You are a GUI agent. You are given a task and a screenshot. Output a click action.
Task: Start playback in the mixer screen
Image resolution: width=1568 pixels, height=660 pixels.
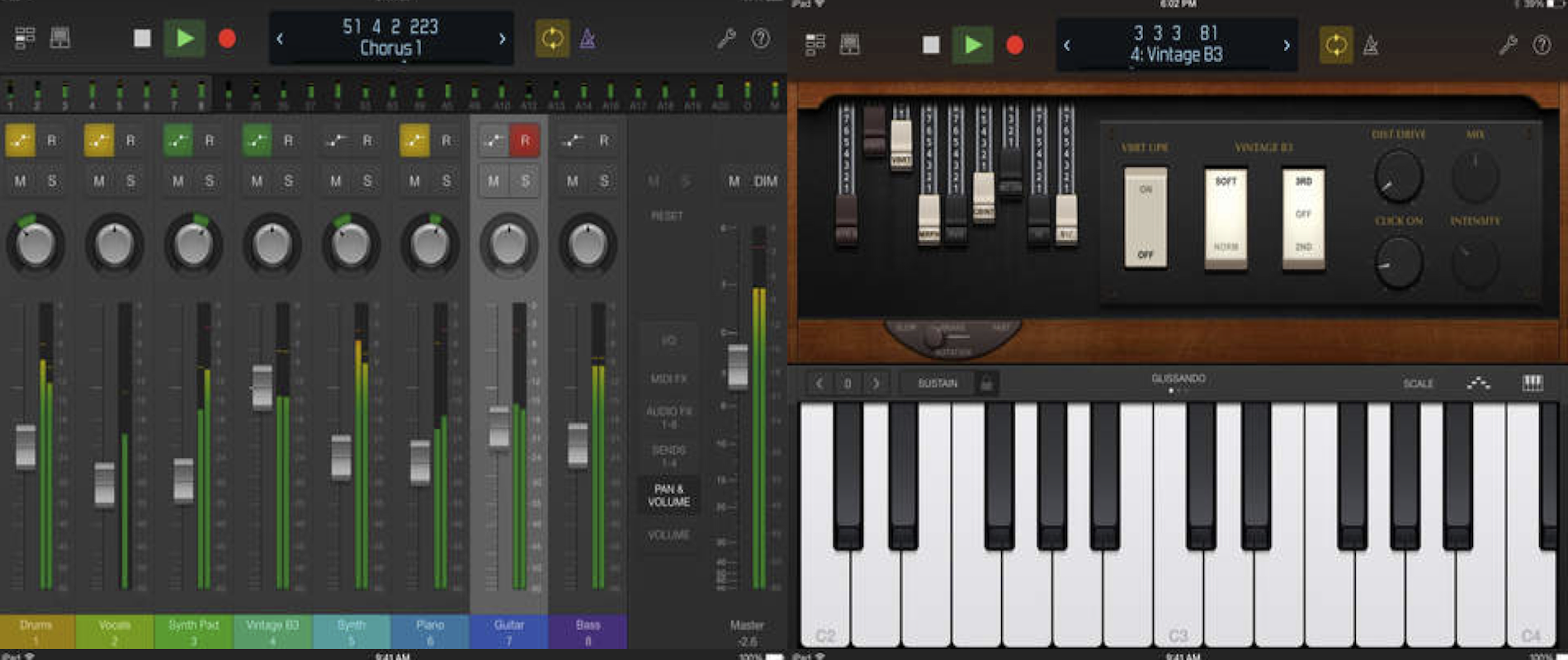pyautogui.click(x=184, y=38)
